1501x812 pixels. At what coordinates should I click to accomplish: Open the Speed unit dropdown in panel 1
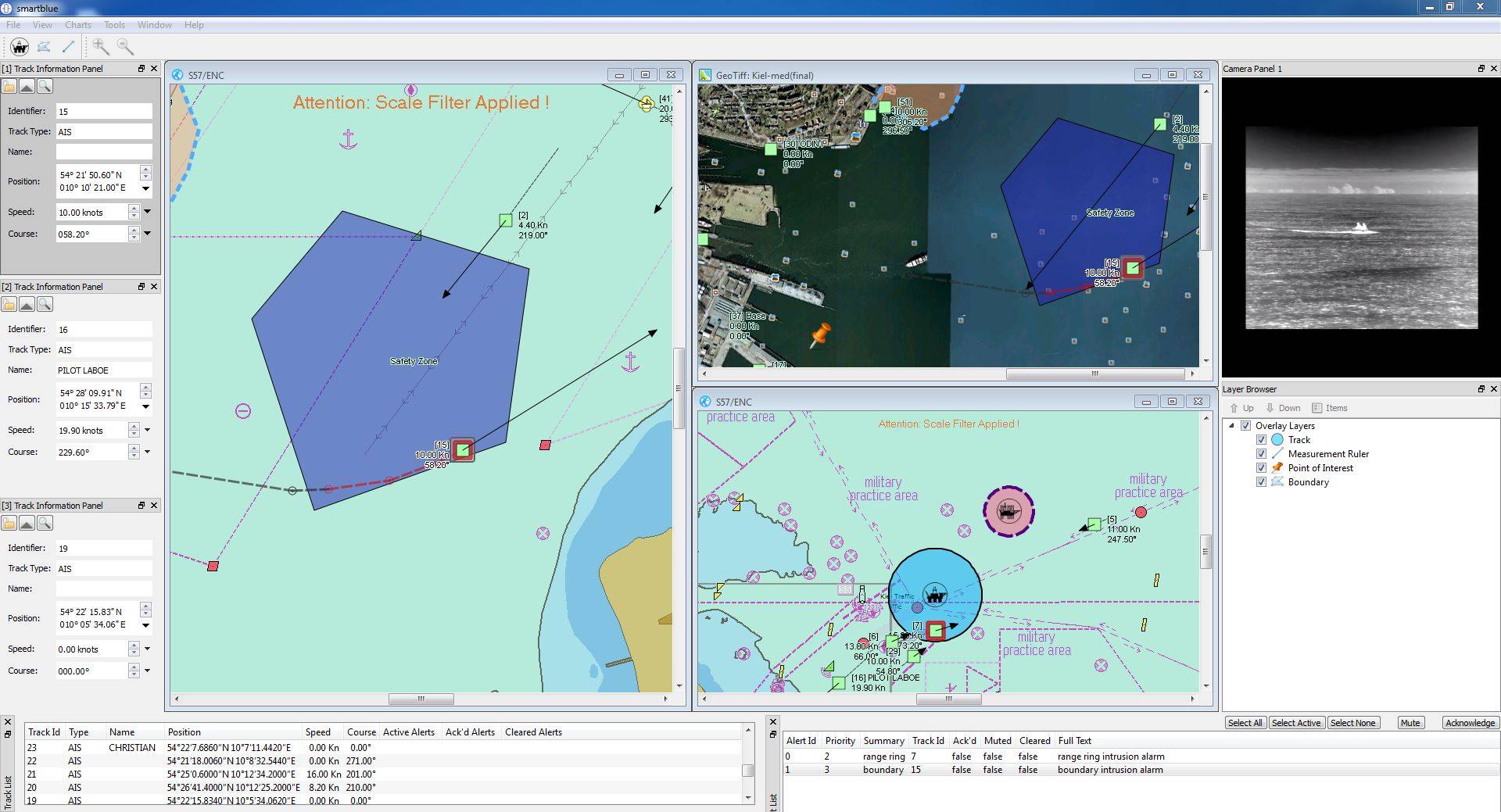pos(147,212)
